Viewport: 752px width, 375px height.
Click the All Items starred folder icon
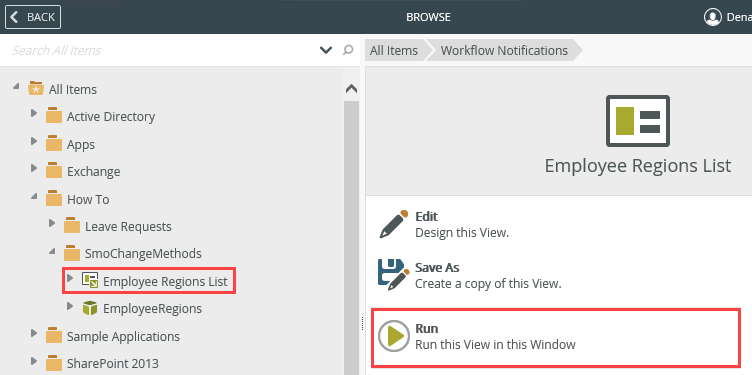pos(36,89)
